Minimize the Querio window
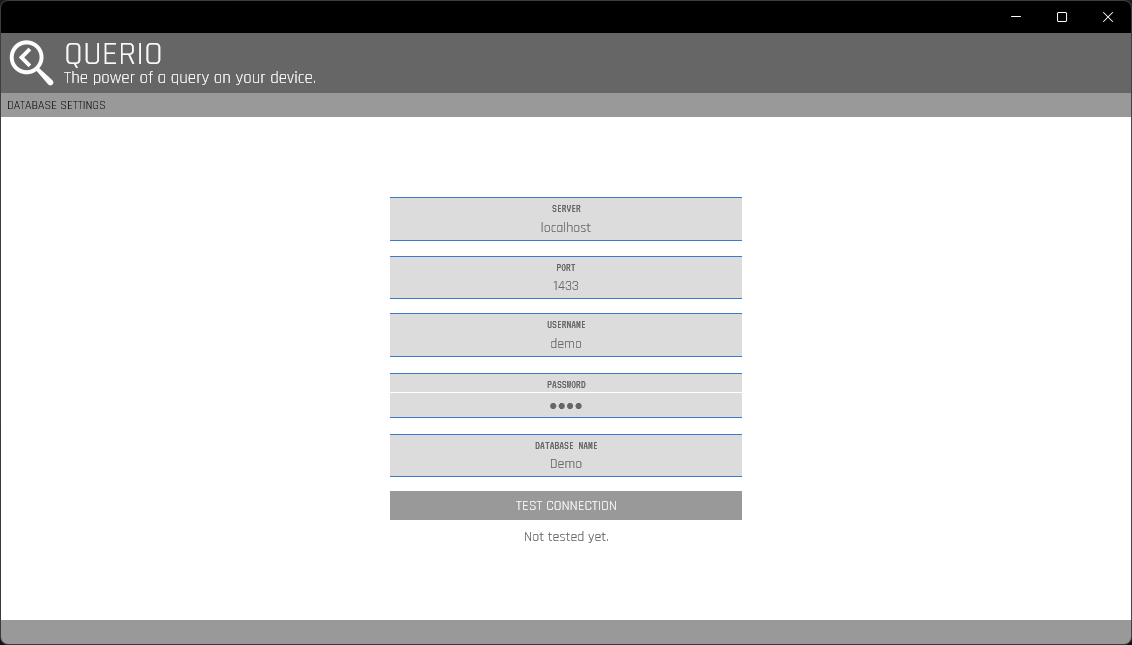 [x=1016, y=17]
